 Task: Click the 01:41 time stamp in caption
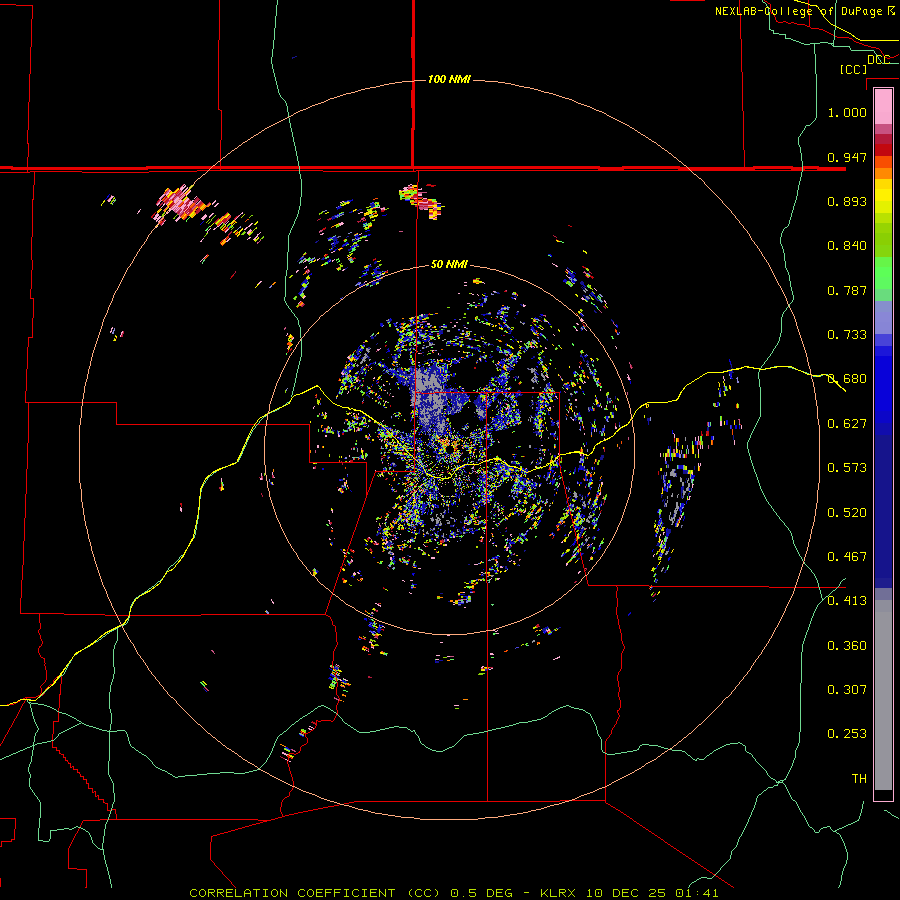coord(697,893)
